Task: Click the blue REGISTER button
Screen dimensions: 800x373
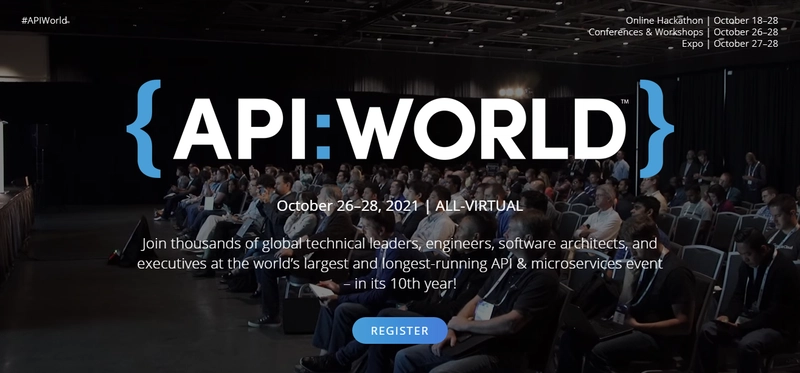Action: [399, 331]
